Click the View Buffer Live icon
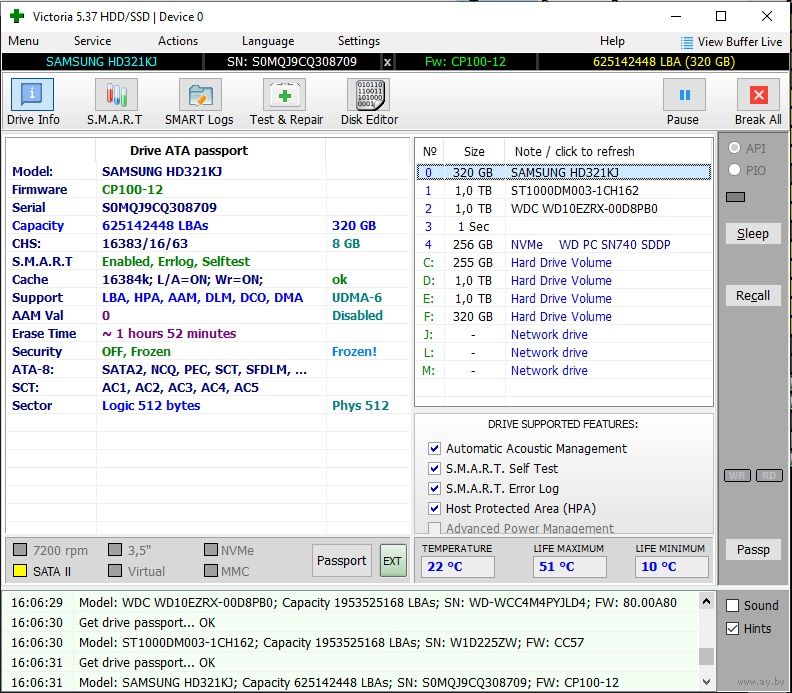The height and width of the screenshot is (693, 792). point(687,42)
